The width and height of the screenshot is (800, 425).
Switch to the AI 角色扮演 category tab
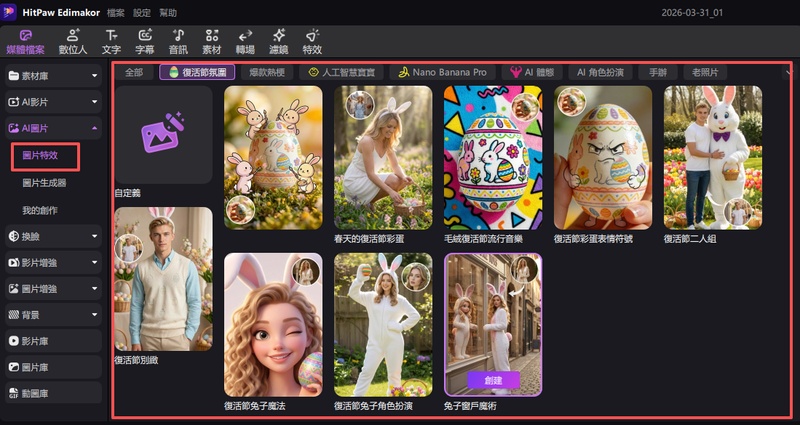(601, 72)
